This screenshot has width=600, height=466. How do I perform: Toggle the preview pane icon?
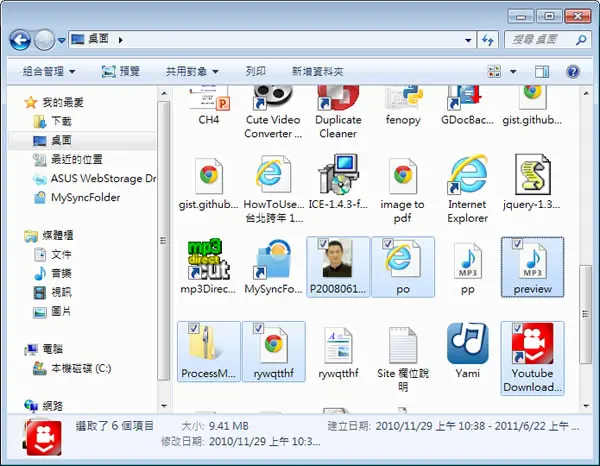click(542, 72)
